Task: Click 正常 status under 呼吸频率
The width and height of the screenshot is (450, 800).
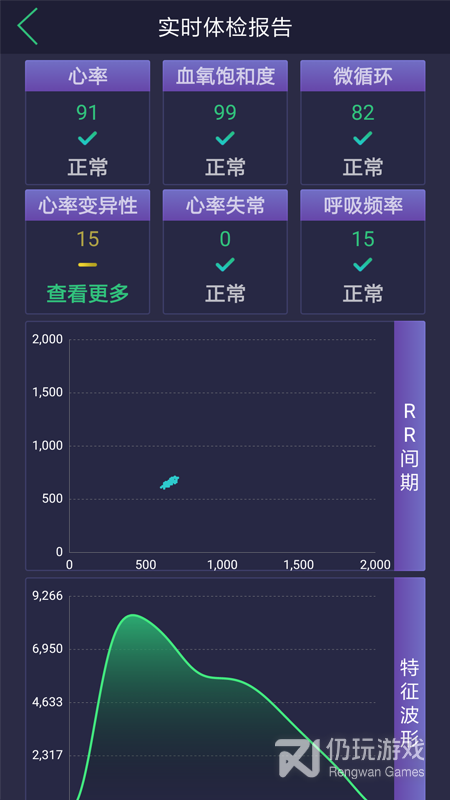Action: coord(363,294)
